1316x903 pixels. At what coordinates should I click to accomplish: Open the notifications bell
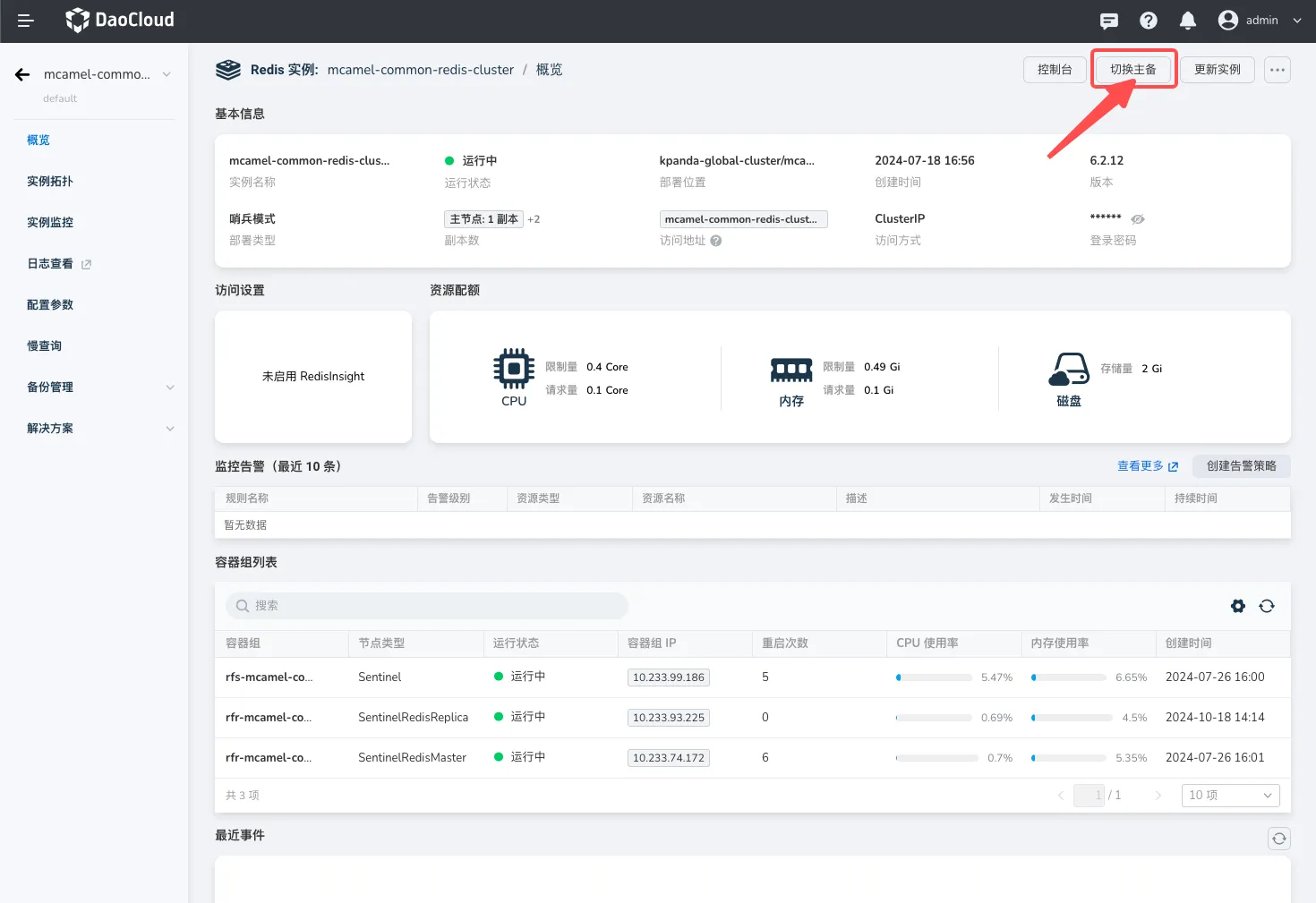click(x=1187, y=21)
